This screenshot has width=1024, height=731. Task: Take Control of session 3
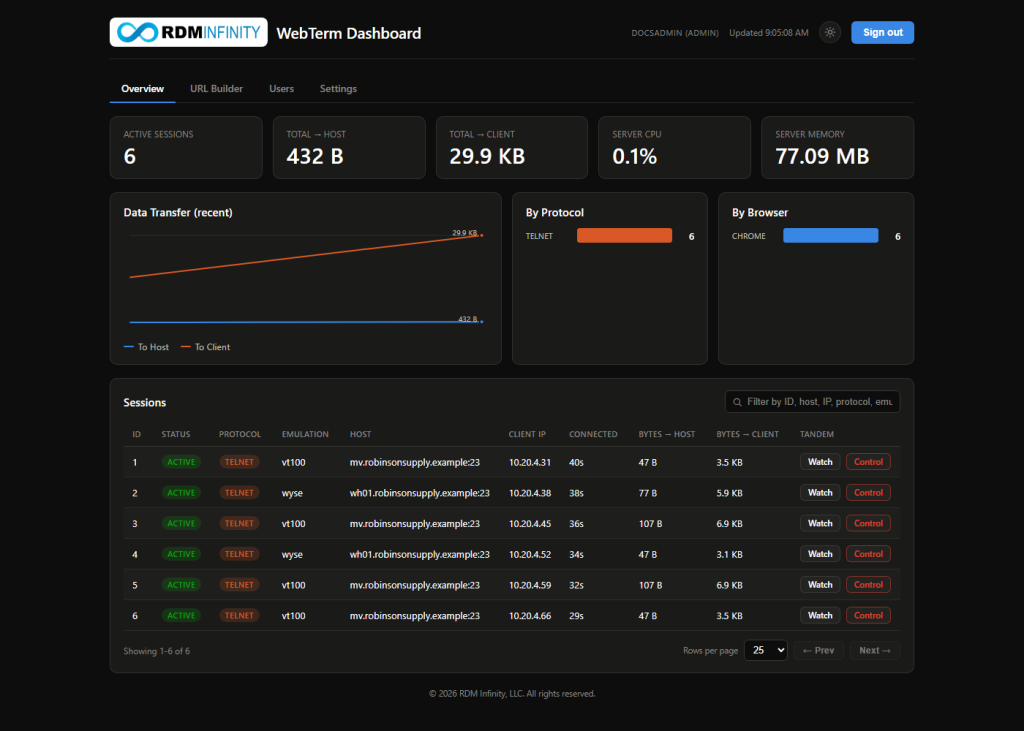tap(869, 523)
